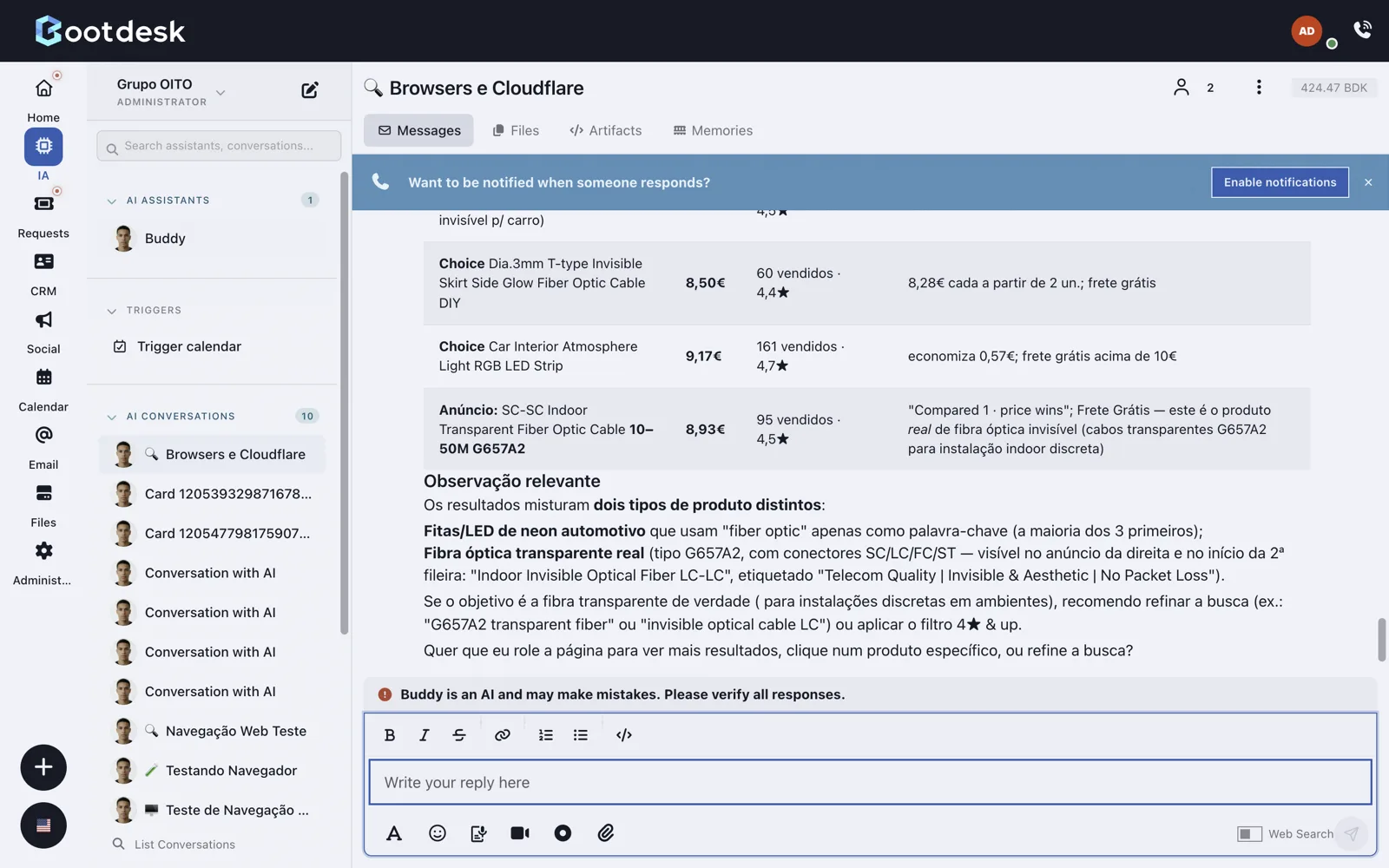1389x868 pixels.
Task: Start a new conversation with compose icon
Action: click(310, 90)
